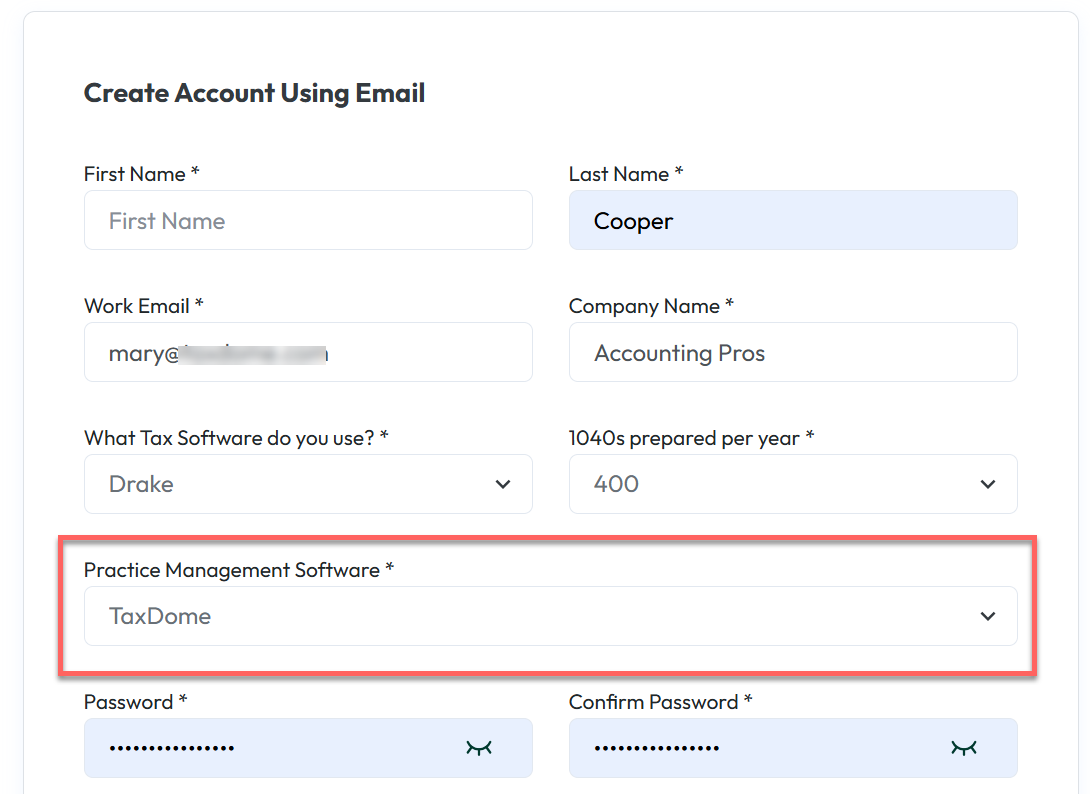The height and width of the screenshot is (794, 1090).
Task: Click the "Create Account Using Email" heading
Action: pos(254,93)
